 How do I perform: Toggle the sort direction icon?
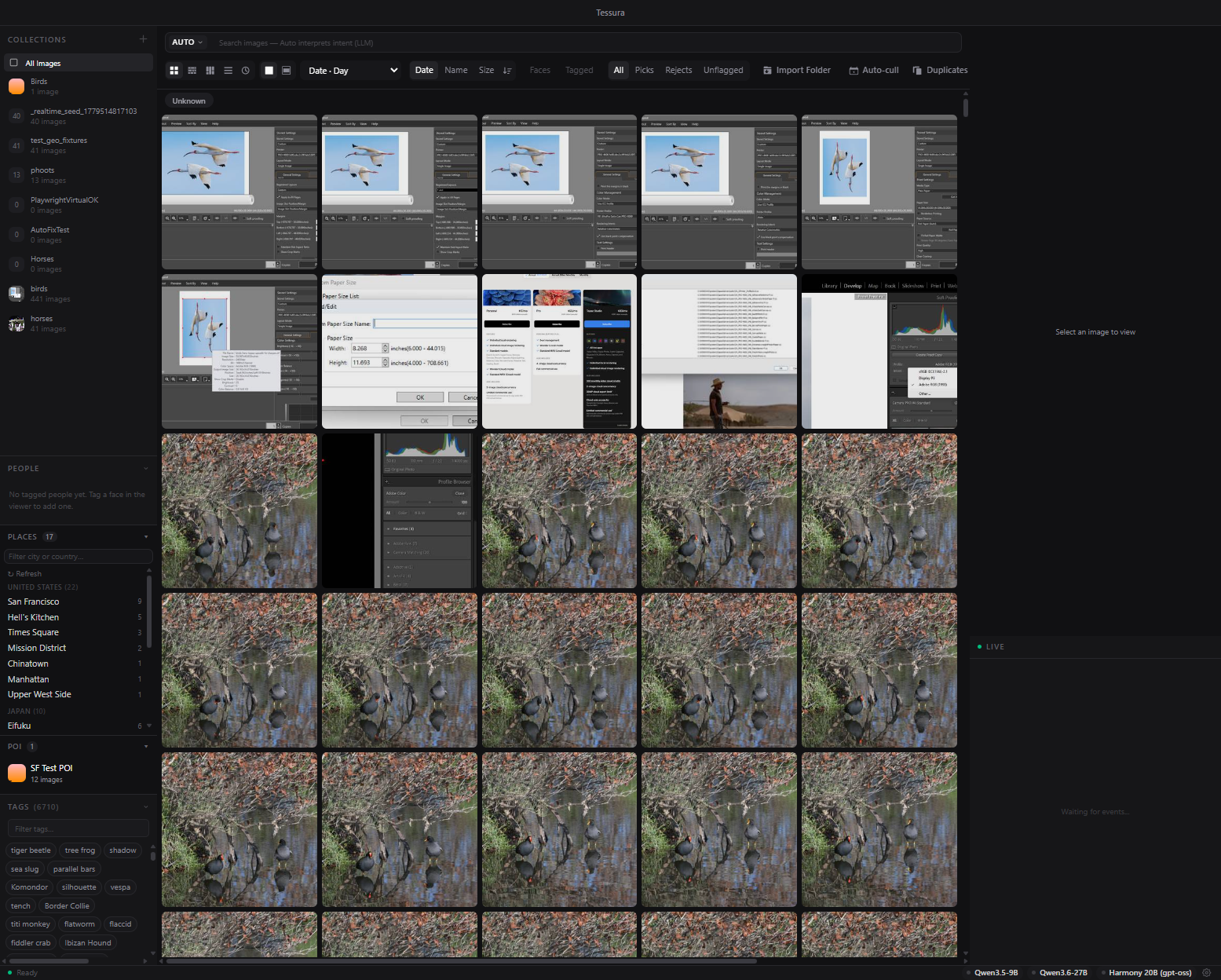(507, 71)
